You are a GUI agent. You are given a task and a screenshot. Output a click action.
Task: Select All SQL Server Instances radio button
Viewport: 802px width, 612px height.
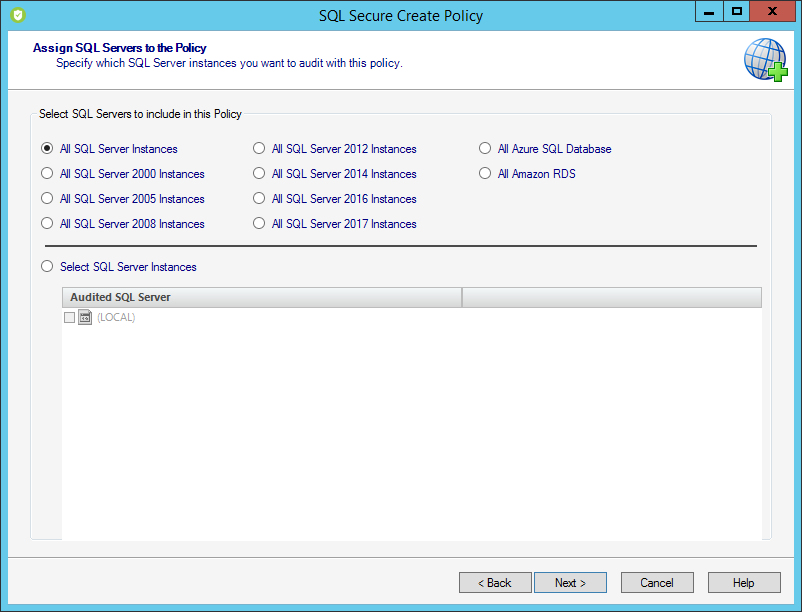coord(47,148)
